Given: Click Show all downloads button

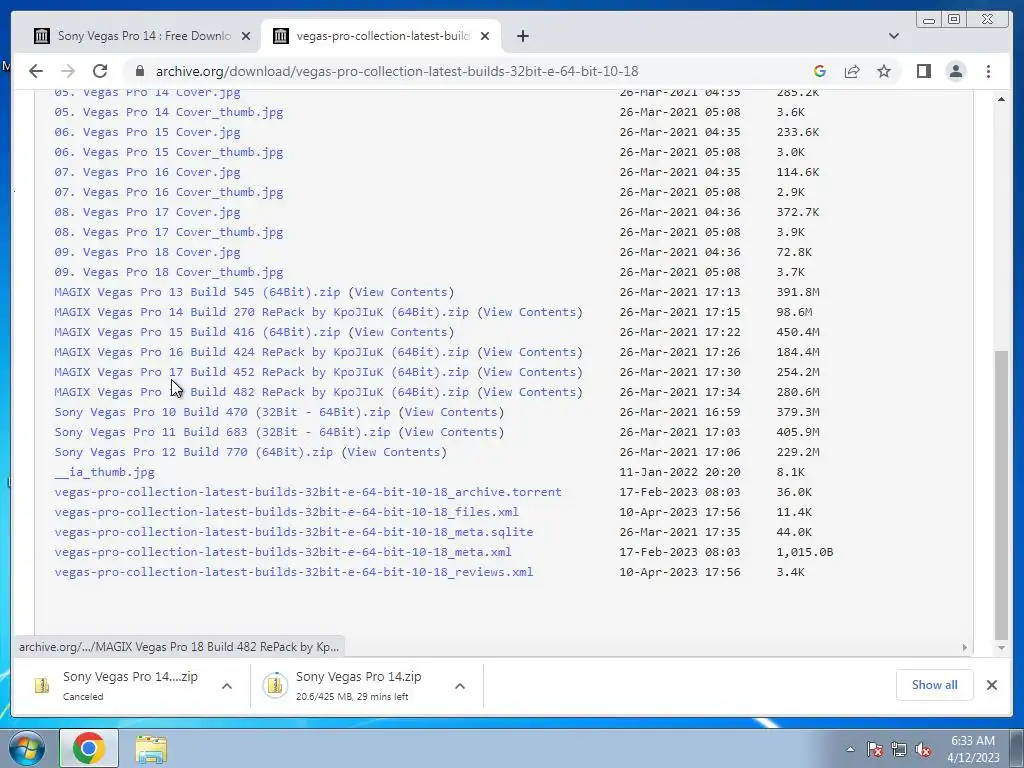Looking at the screenshot, I should click(x=935, y=684).
